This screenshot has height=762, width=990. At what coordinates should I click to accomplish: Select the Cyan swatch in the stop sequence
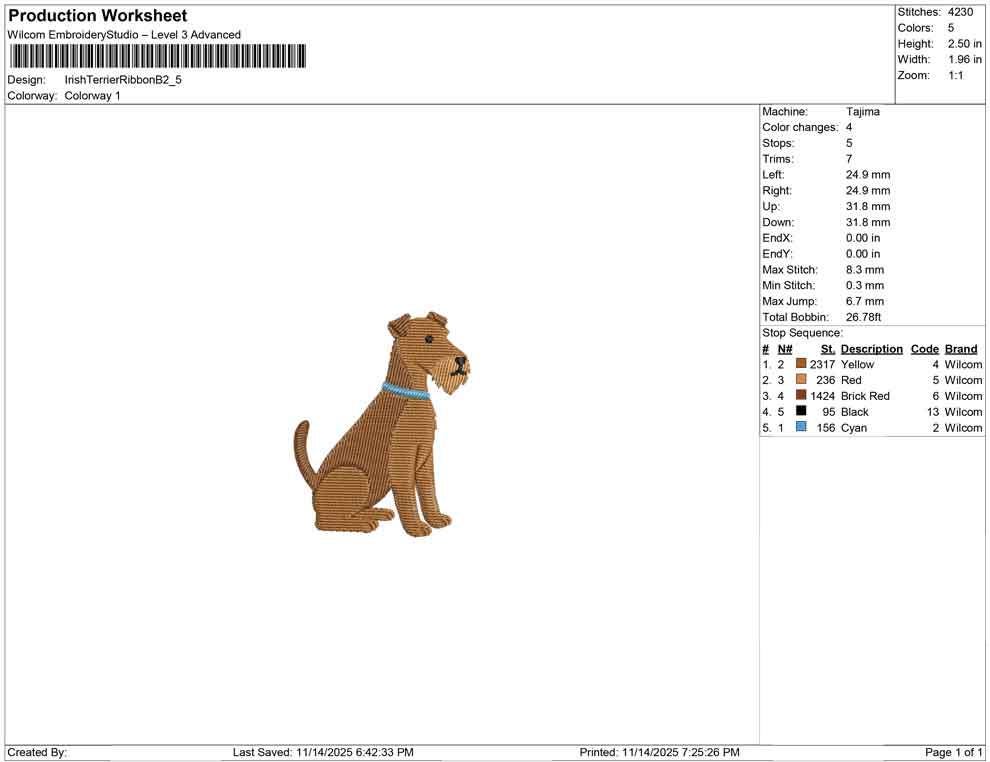click(800, 427)
